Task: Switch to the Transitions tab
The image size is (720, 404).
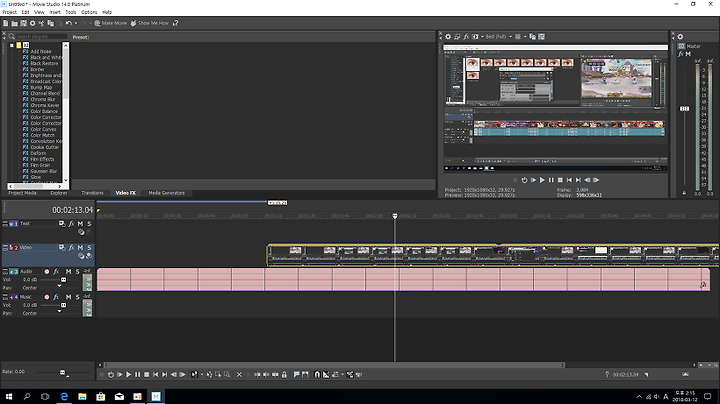Action: tap(92, 193)
